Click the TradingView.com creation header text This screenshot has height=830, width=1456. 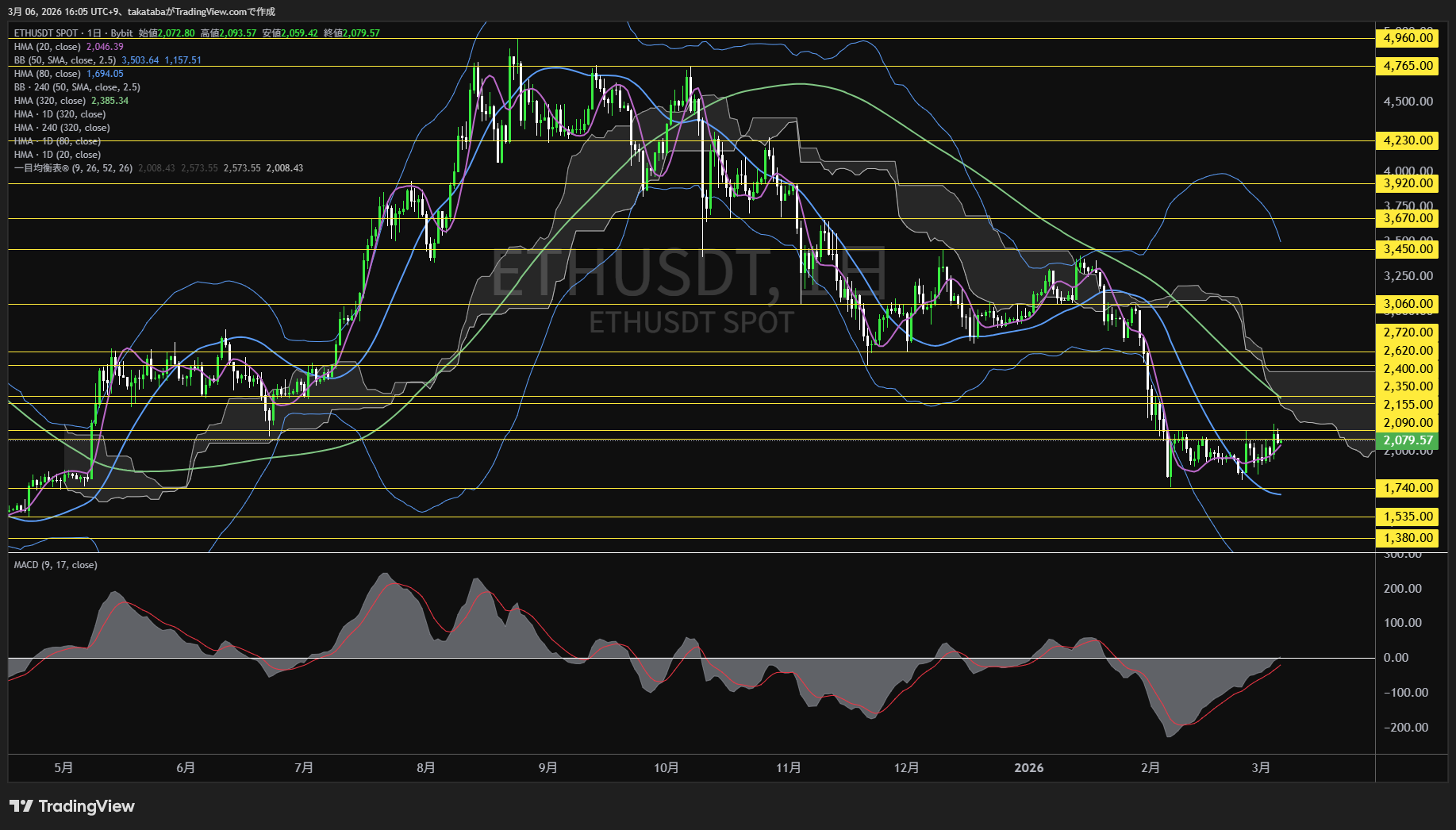click(x=141, y=11)
